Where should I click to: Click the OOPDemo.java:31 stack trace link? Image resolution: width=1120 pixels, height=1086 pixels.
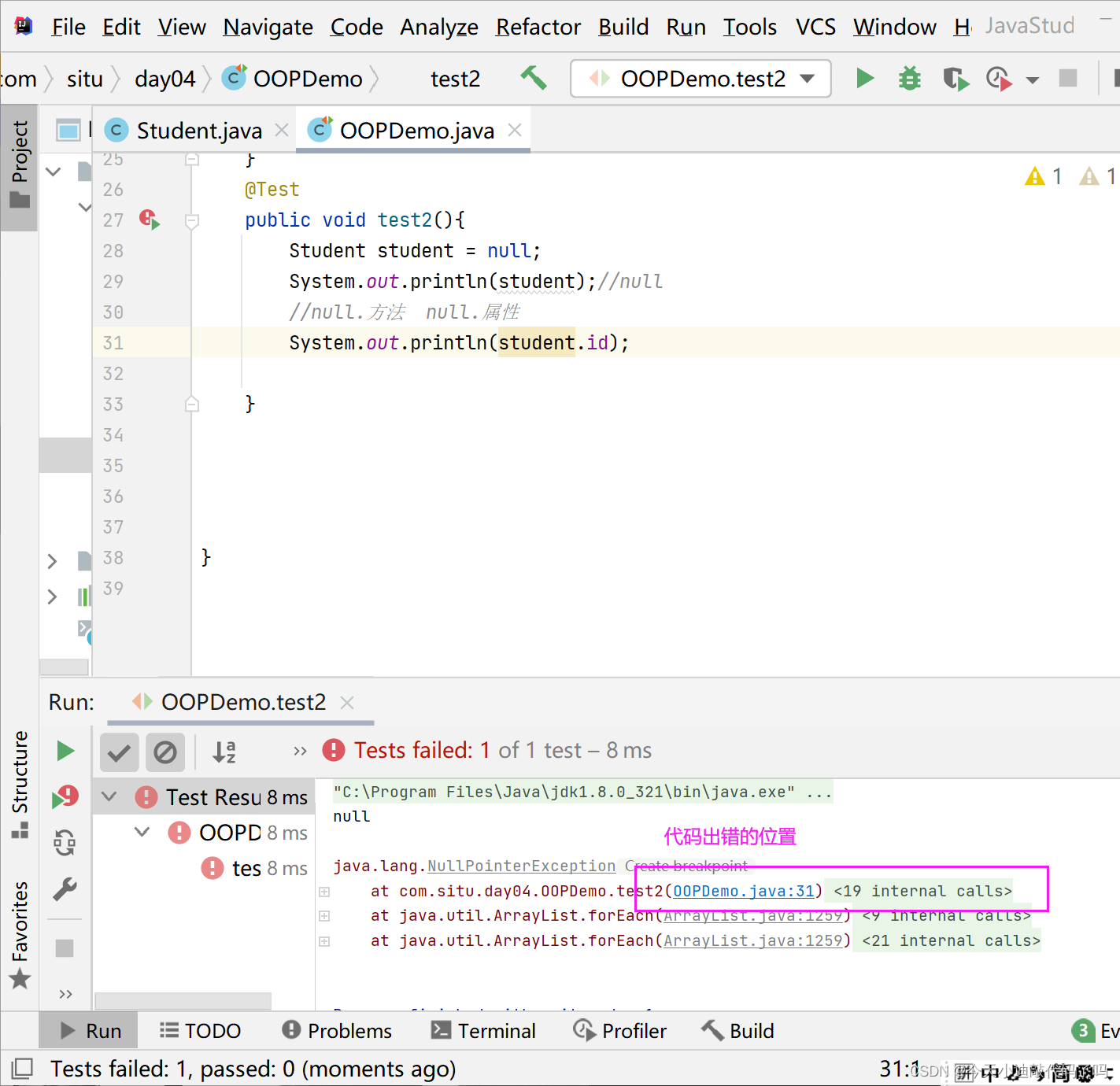click(744, 891)
